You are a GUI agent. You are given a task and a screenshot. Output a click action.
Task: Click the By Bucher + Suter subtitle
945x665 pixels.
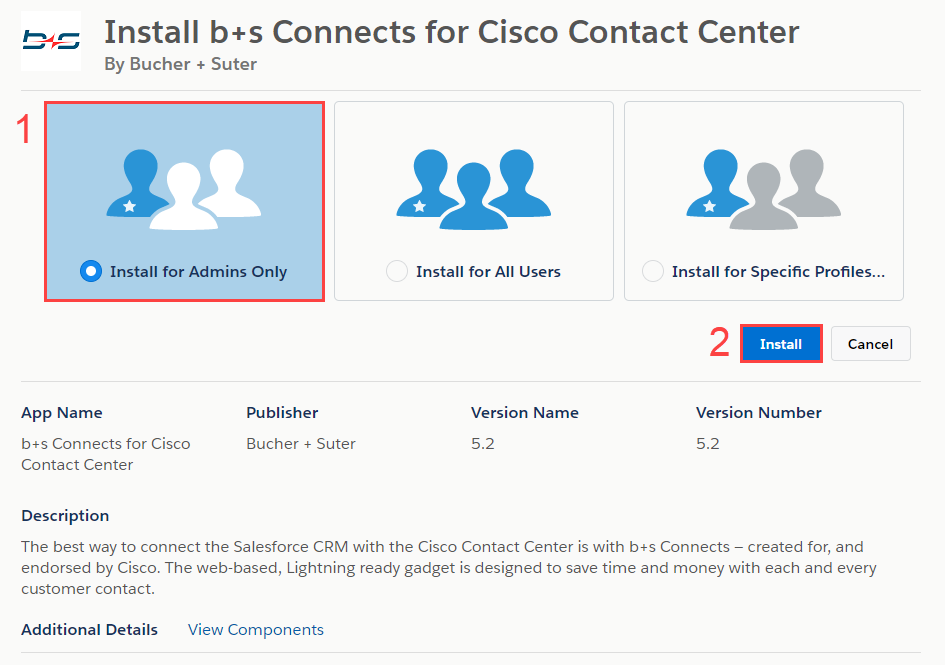click(181, 64)
